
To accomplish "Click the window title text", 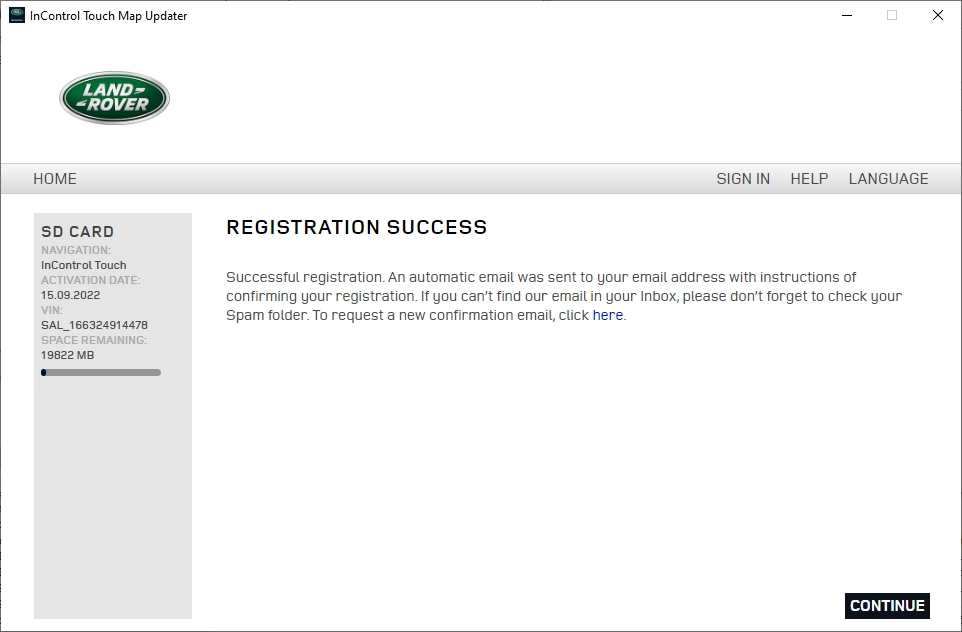I will tap(109, 16).
